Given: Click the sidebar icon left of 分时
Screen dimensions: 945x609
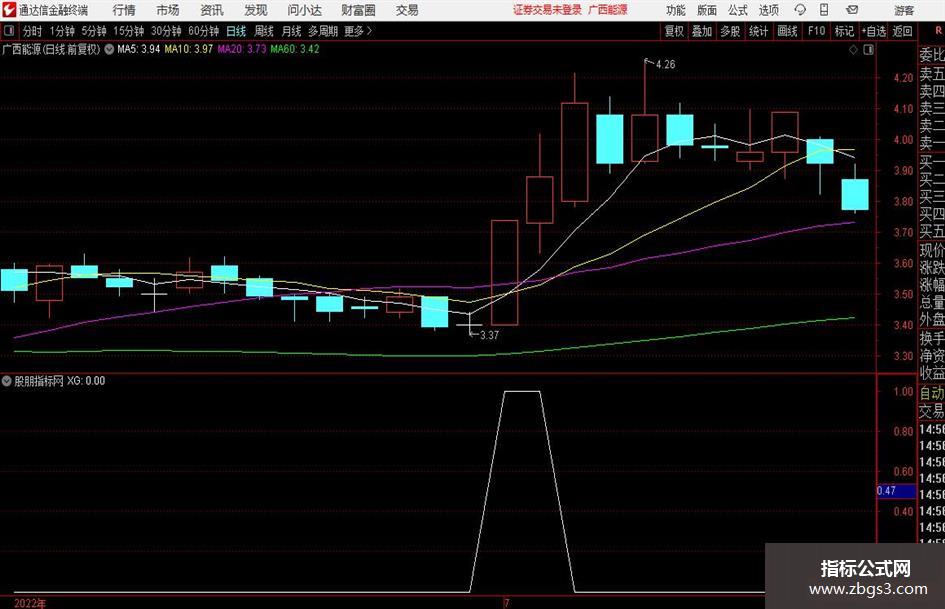Looking at the screenshot, I should (x=8, y=31).
